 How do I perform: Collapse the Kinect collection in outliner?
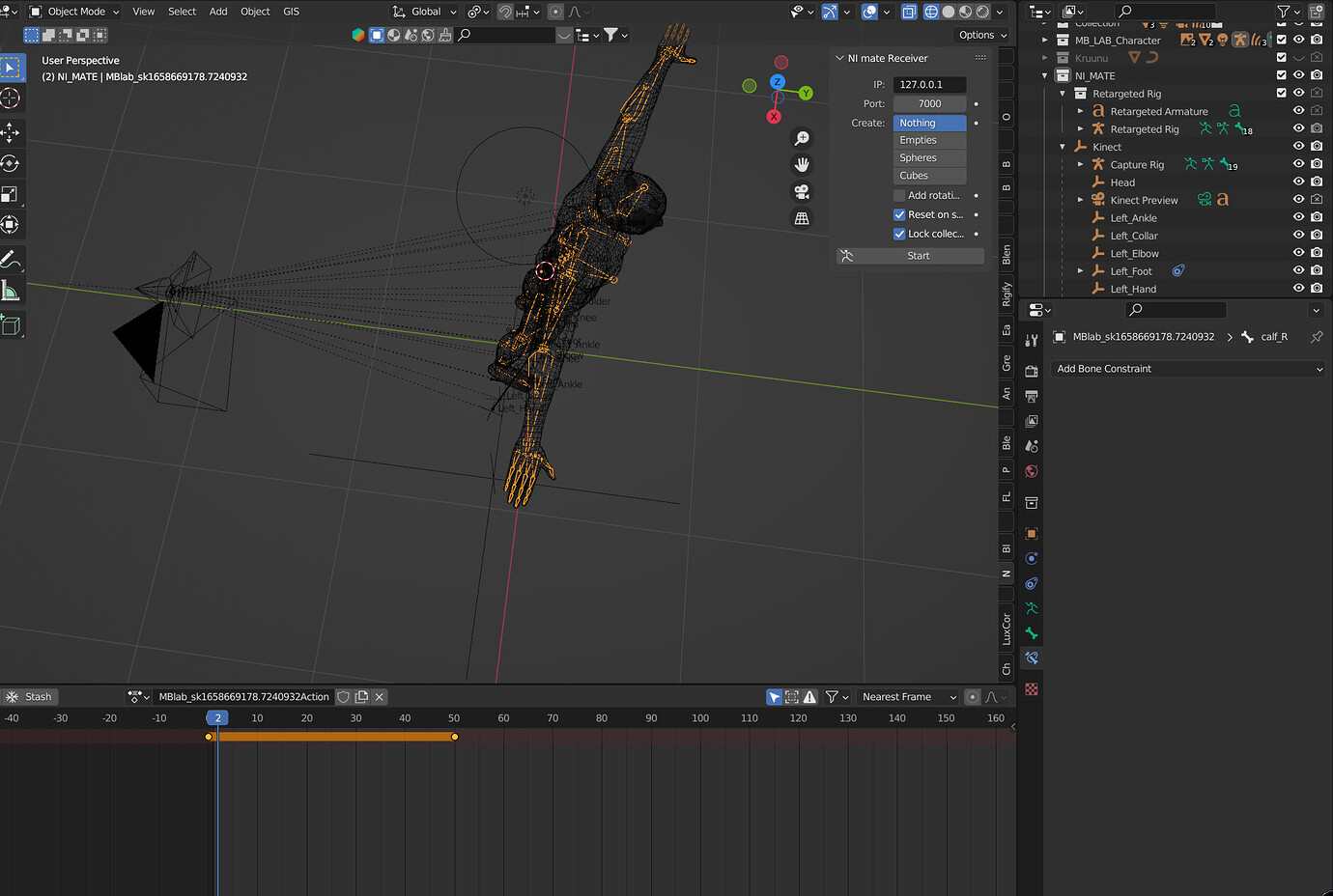tap(1063, 147)
